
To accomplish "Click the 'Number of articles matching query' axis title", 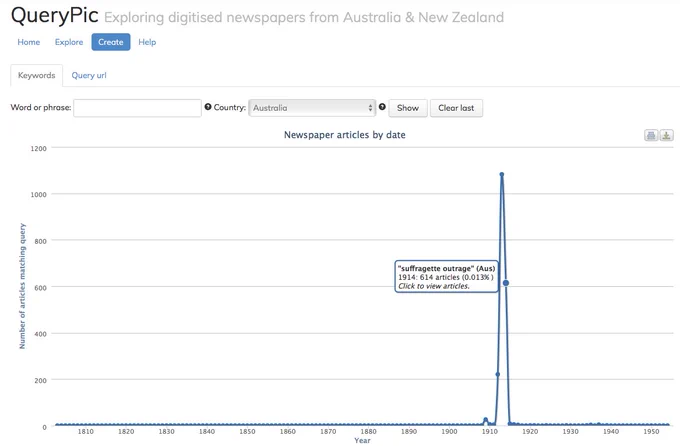I will click(22, 286).
